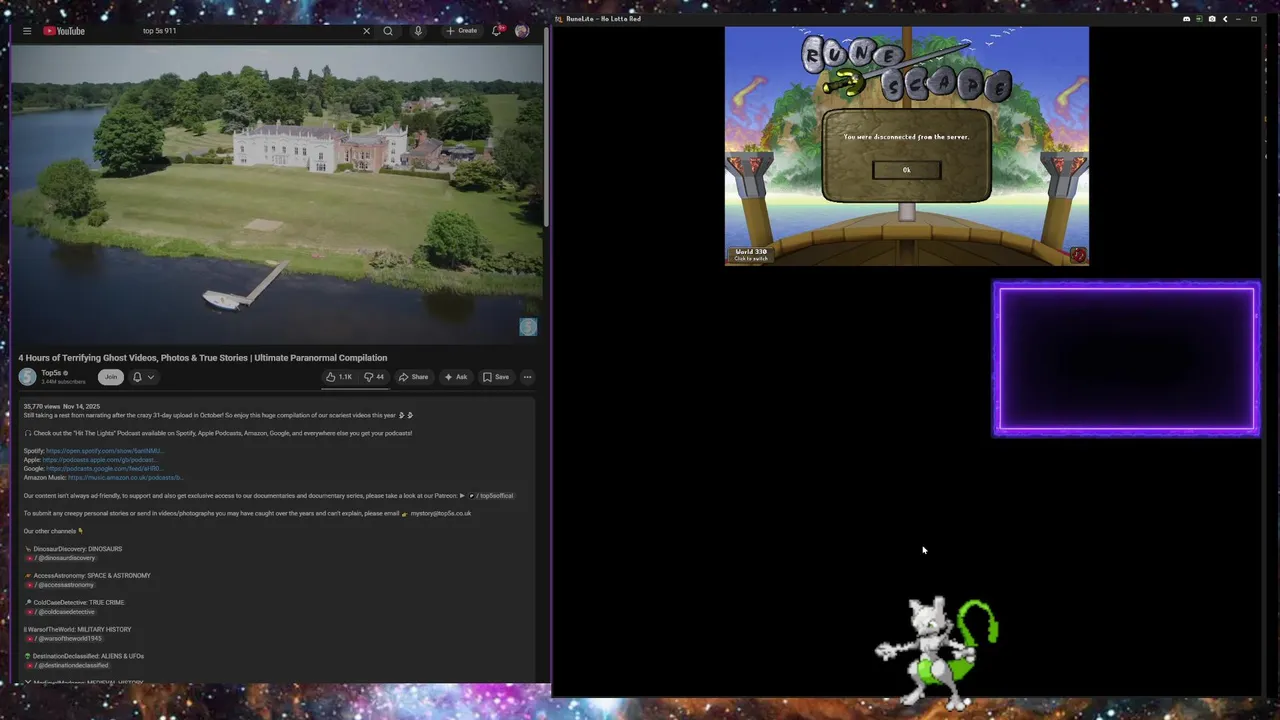Click 'Our other channels' text
Screen dimensions: 1280x720
click(50, 532)
